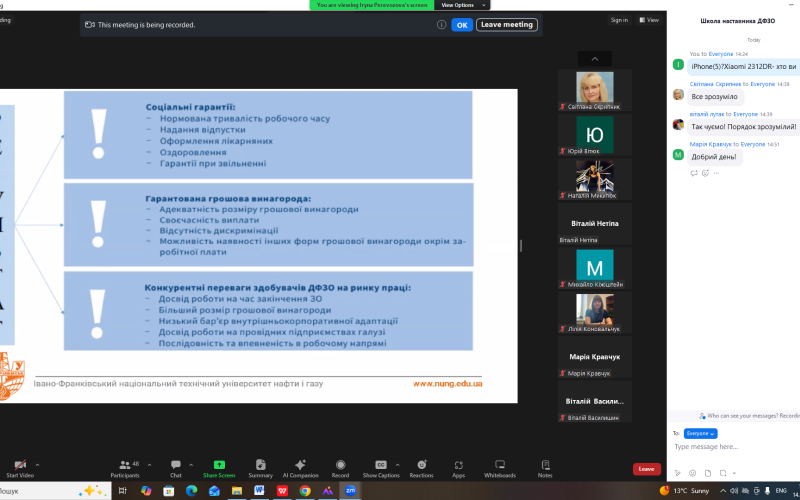Click the You are viewing screen banner
Viewport: 800px width, 500px height.
coord(372,5)
